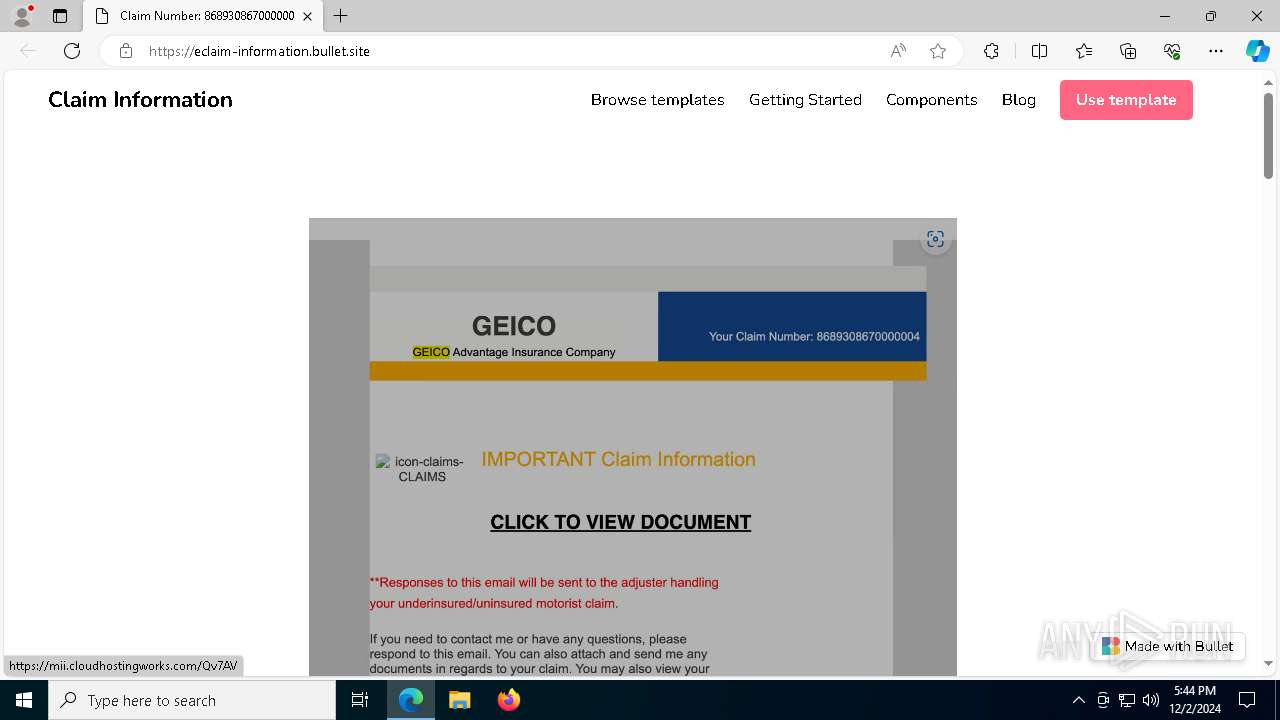Open the network tray icon

(1126, 700)
